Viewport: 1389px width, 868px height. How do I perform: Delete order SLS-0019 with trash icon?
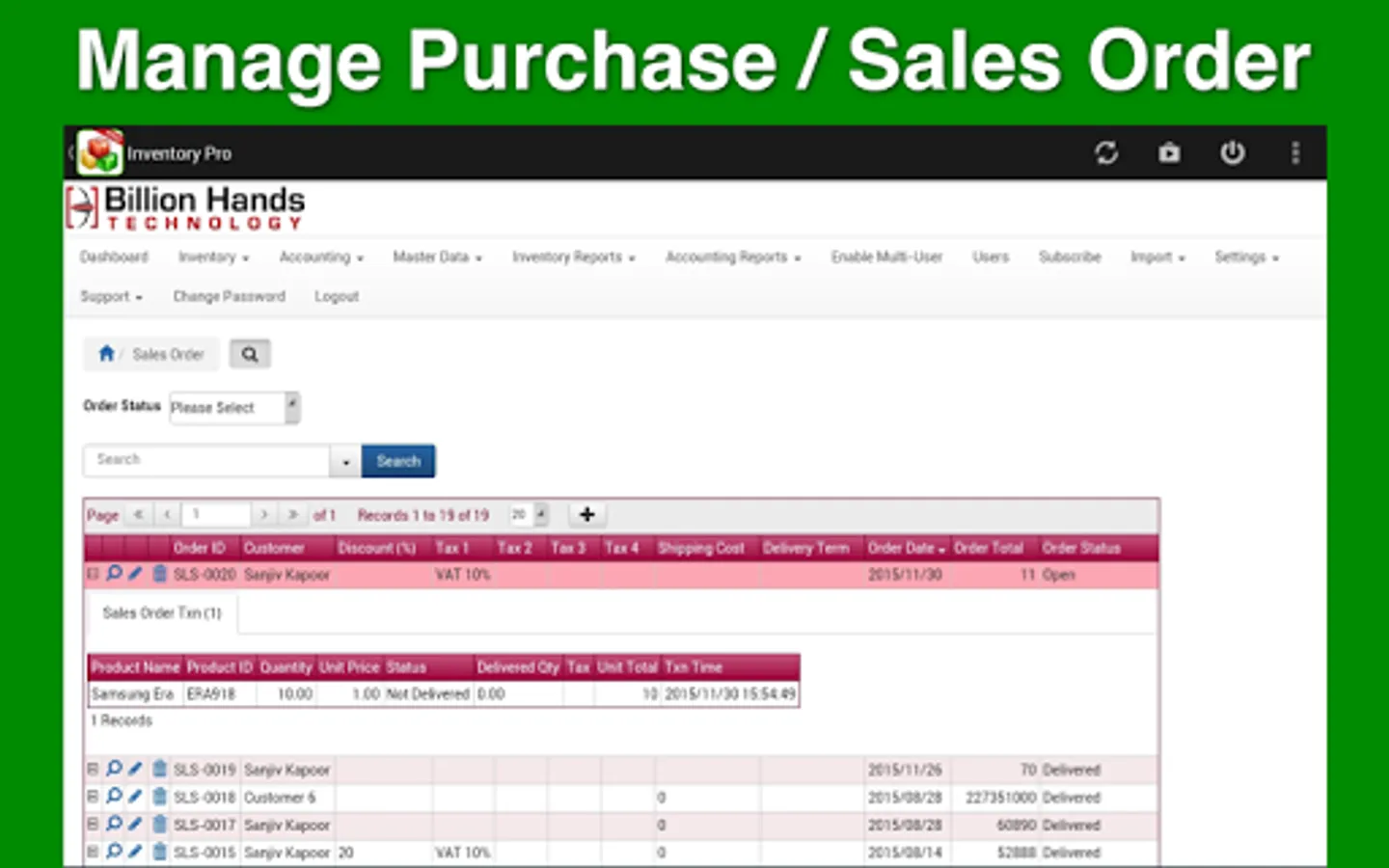click(x=159, y=769)
